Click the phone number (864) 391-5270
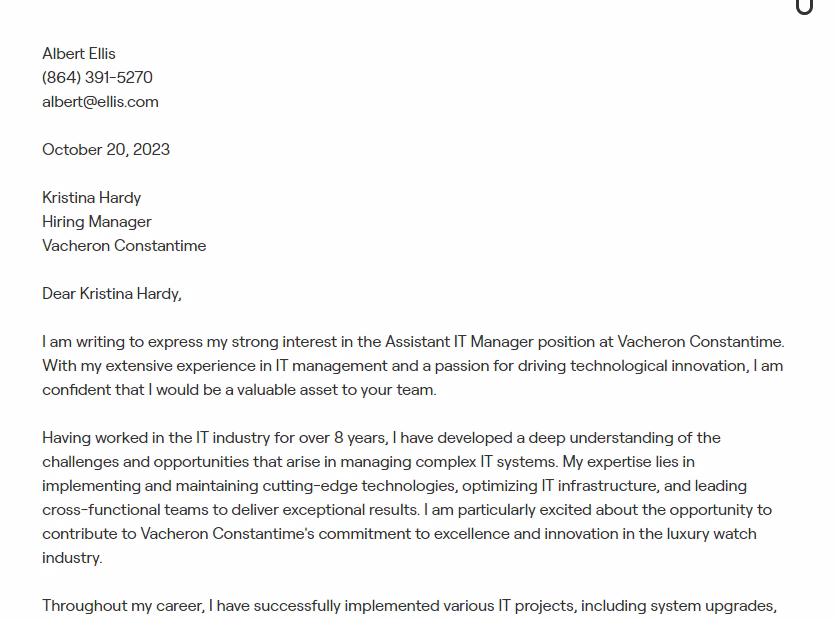 click(x=97, y=78)
